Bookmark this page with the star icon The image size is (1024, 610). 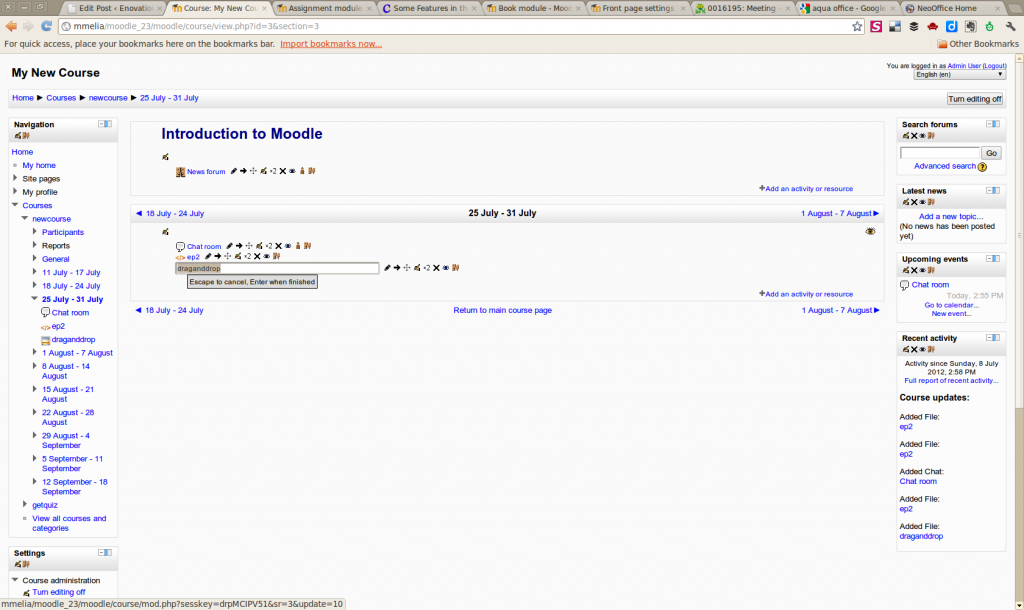tap(857, 26)
